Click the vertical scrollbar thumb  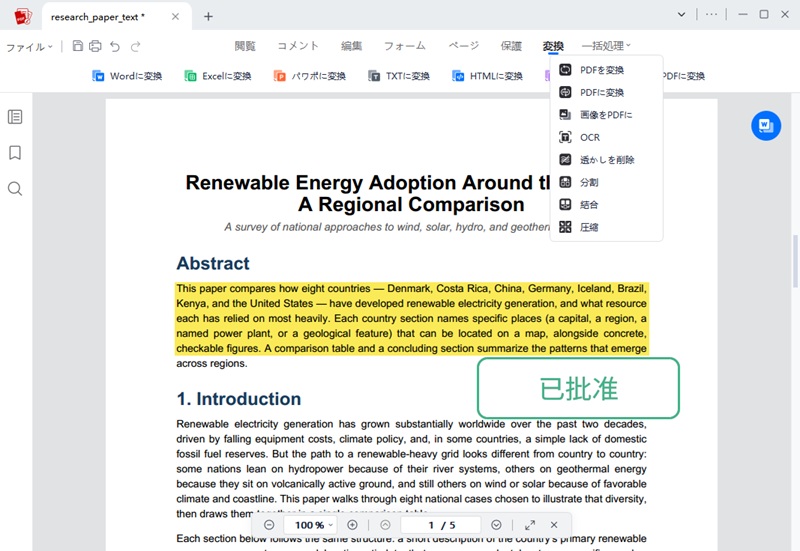(795, 261)
